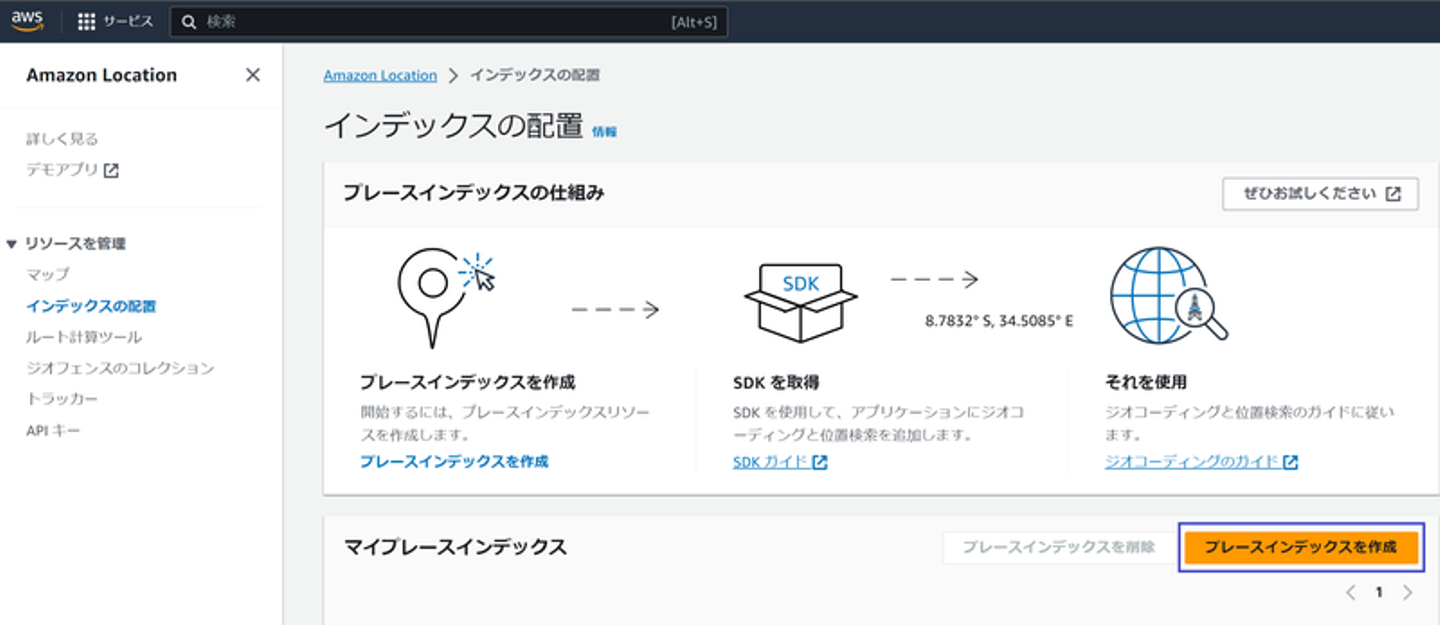Screen dimensions: 1440x625
Task: Click the external icon after ジオコーディングのガイド
Action: pyautogui.click(x=1290, y=462)
